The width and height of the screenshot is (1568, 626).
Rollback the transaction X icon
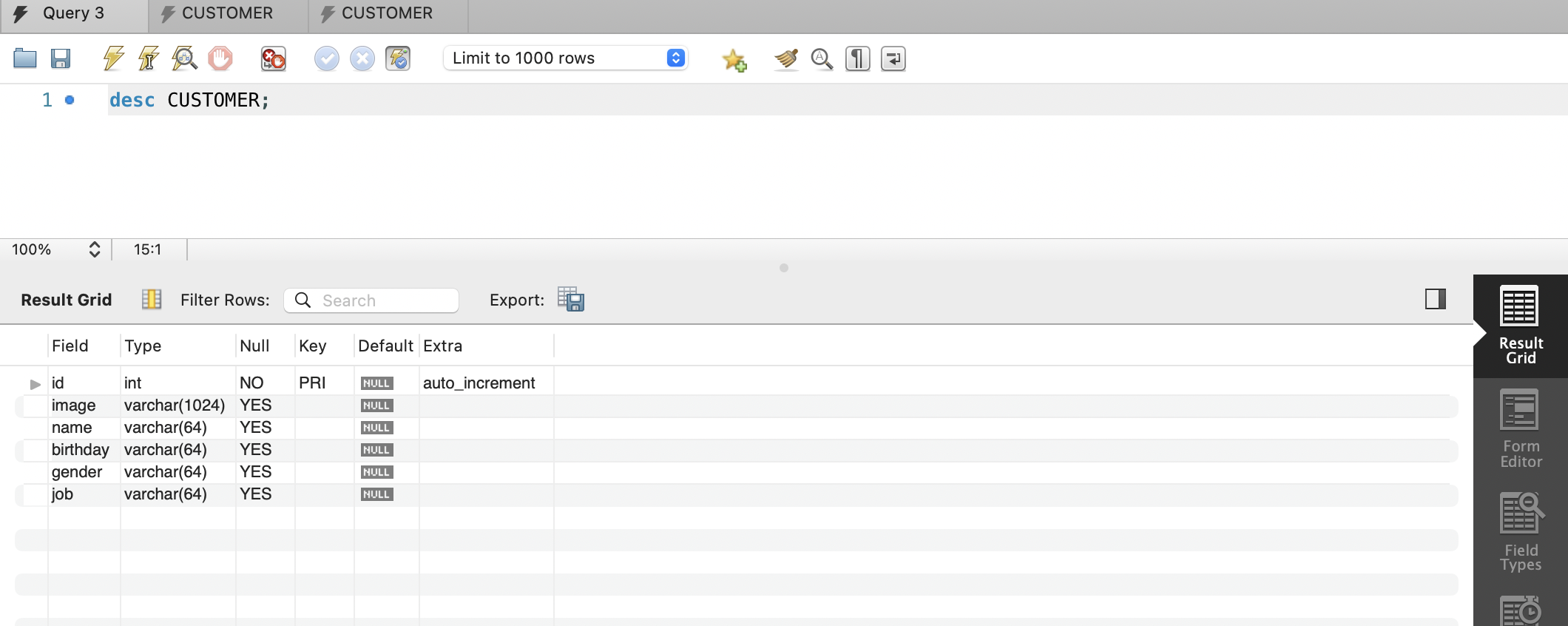click(x=362, y=58)
